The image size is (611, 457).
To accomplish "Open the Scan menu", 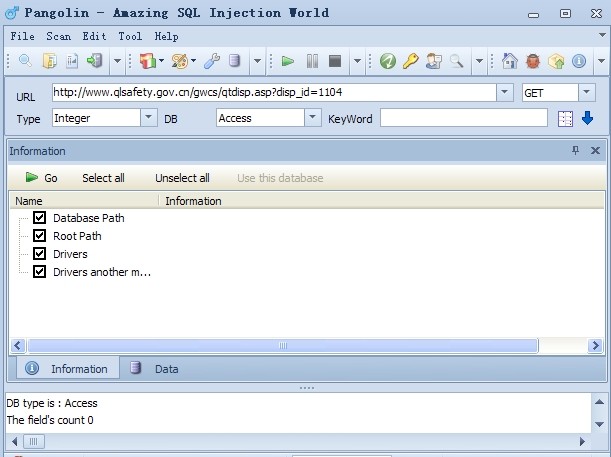I will coord(58,36).
